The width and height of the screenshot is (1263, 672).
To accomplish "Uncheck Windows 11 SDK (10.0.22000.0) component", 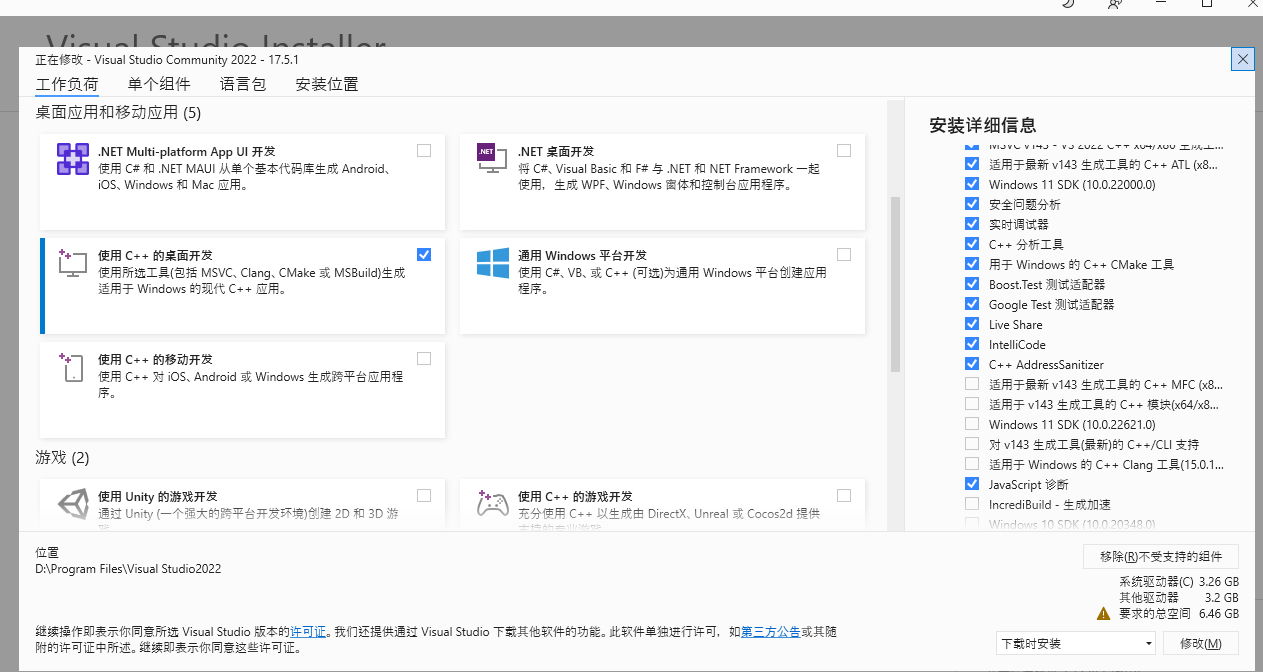I will [x=972, y=184].
